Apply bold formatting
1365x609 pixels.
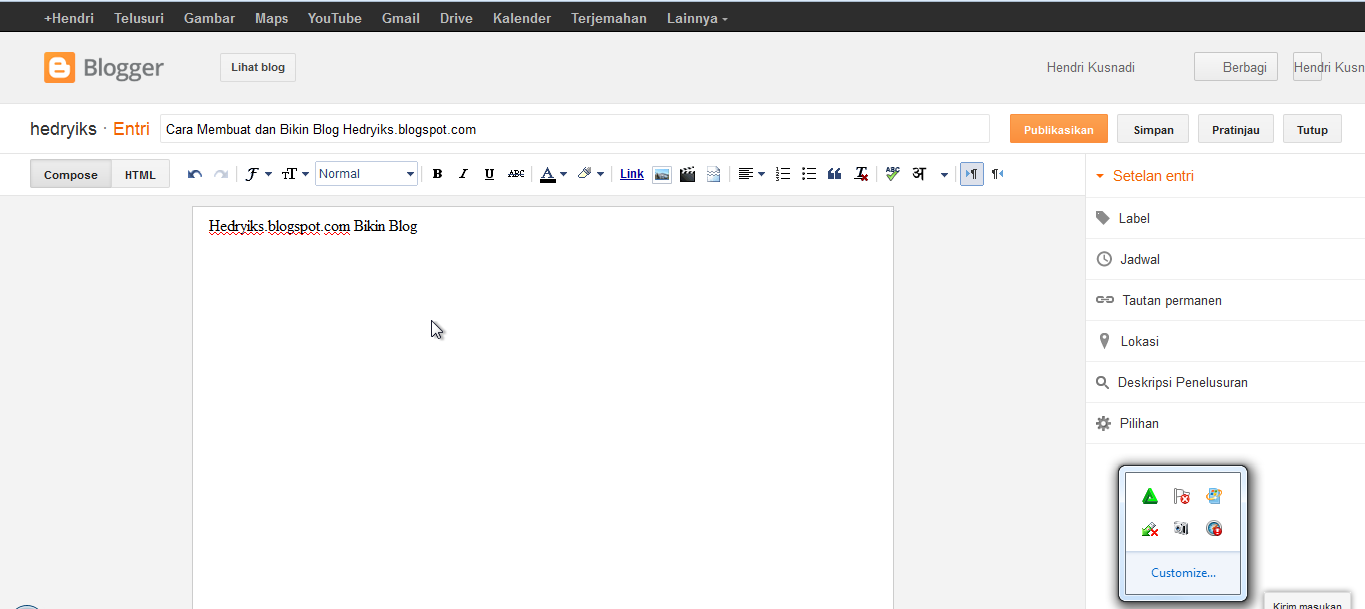point(437,174)
